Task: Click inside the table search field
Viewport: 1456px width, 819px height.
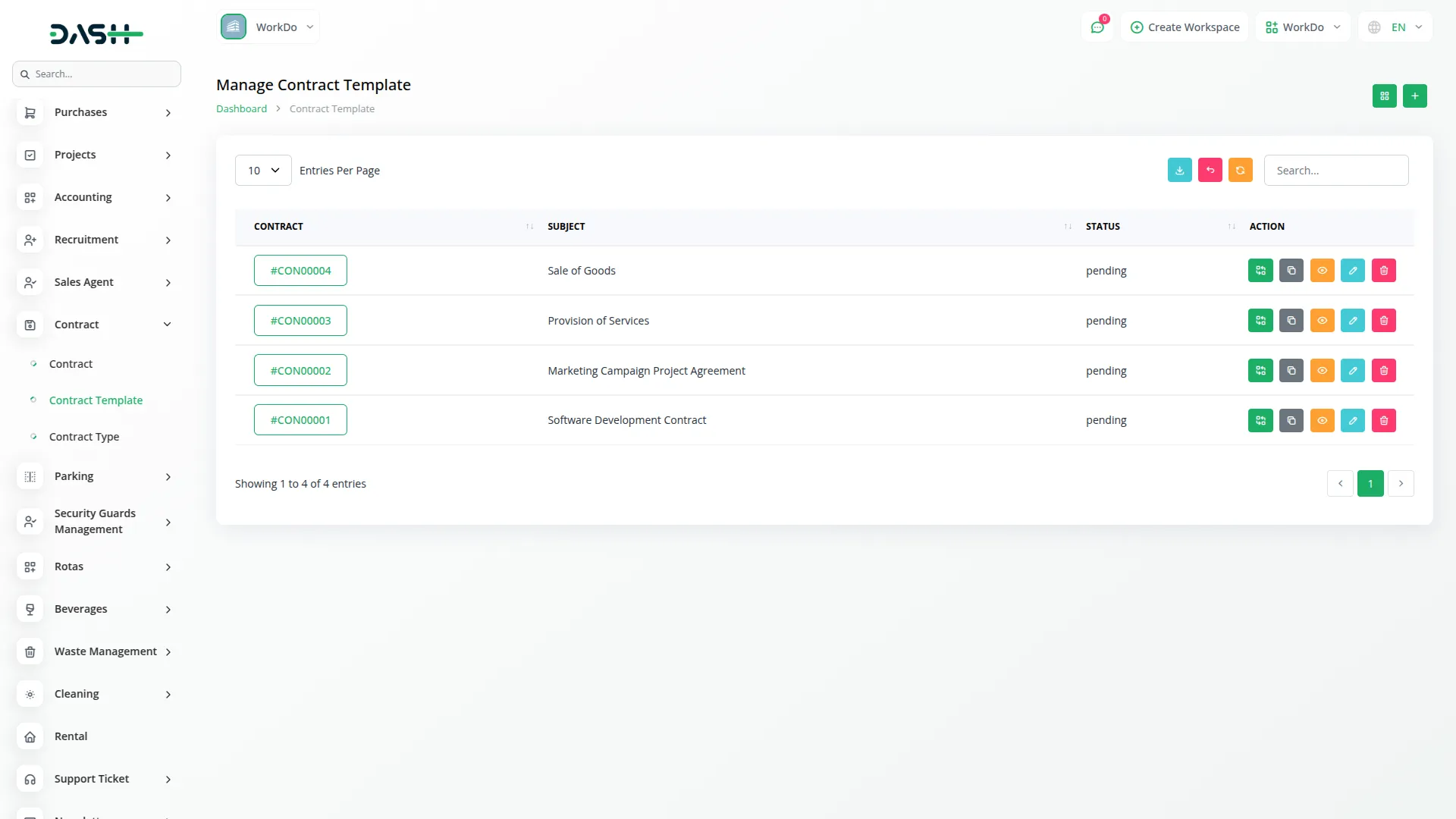Action: tap(1336, 170)
